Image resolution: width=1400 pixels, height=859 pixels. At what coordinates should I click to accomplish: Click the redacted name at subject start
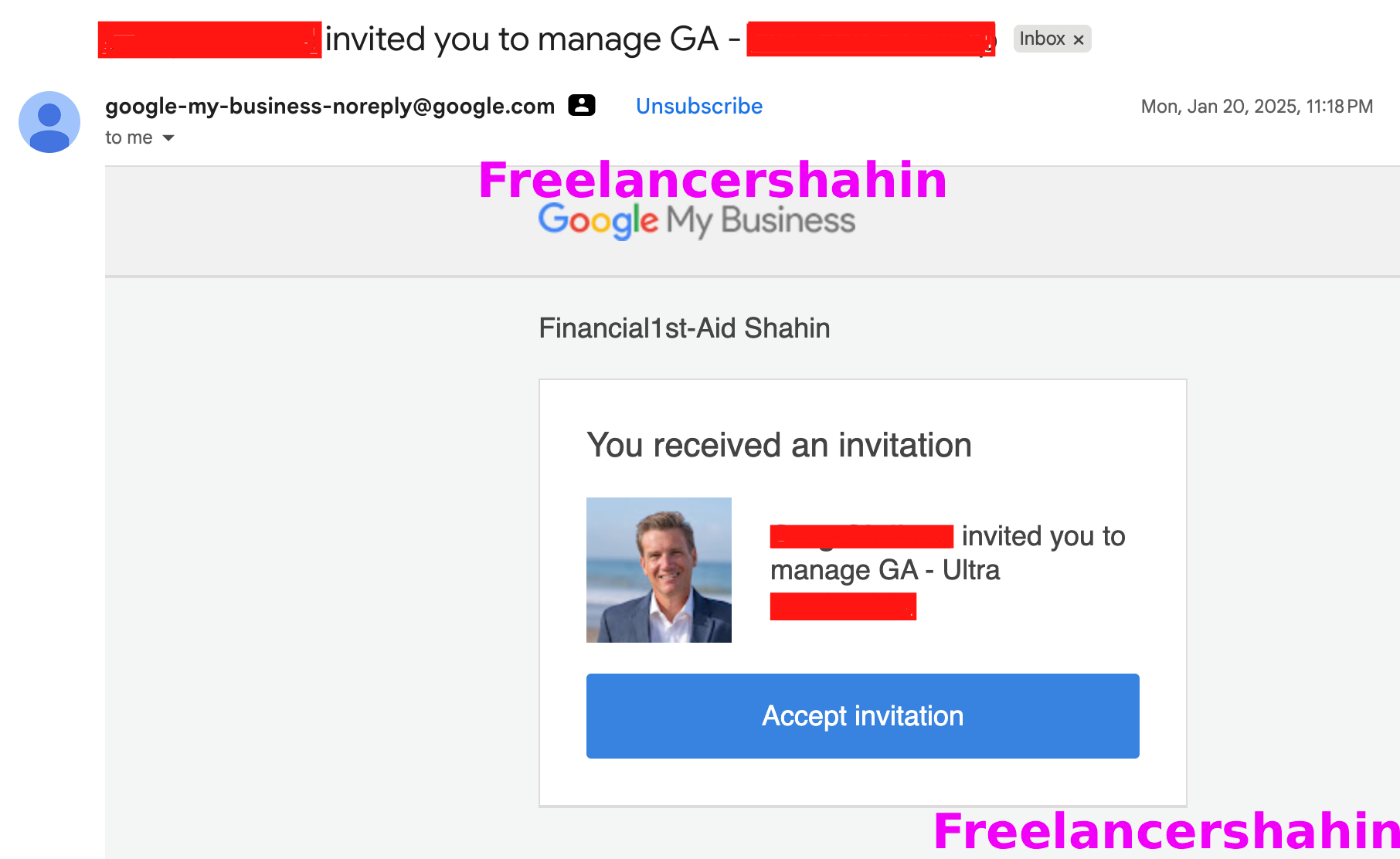pos(209,39)
